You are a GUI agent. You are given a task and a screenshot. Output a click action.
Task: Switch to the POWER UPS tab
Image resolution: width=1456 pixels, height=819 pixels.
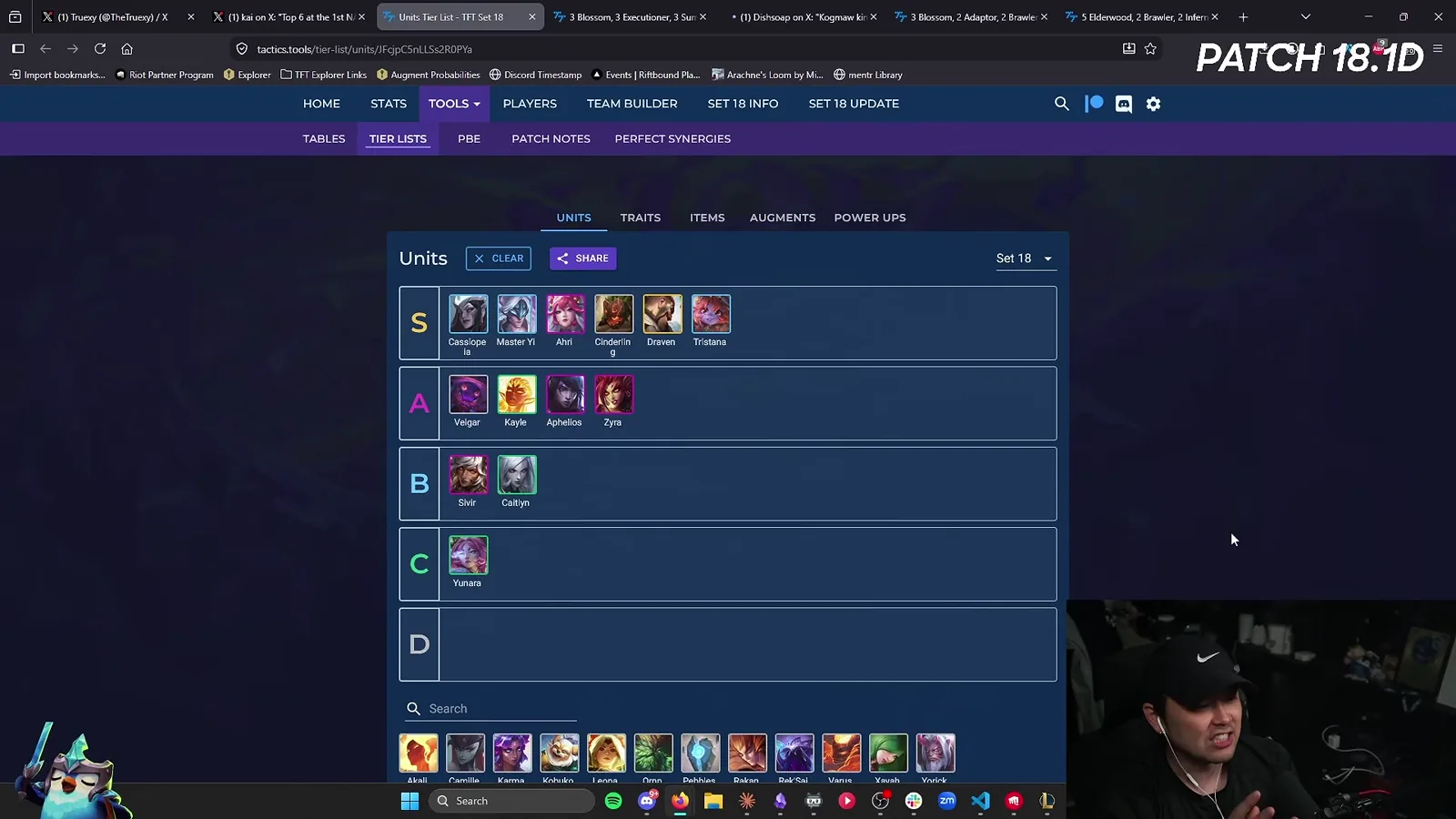point(870,217)
